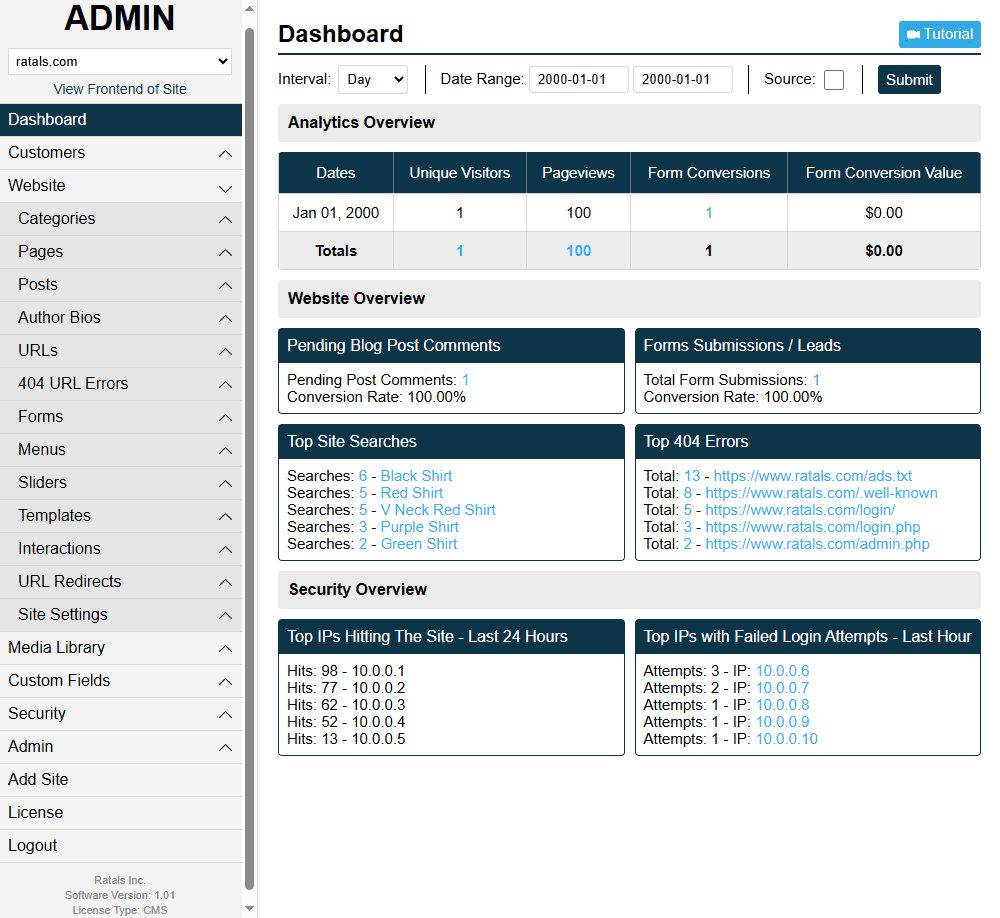Open the admin.php 404 error link
This screenshot has height=918, width=1000.
point(817,544)
